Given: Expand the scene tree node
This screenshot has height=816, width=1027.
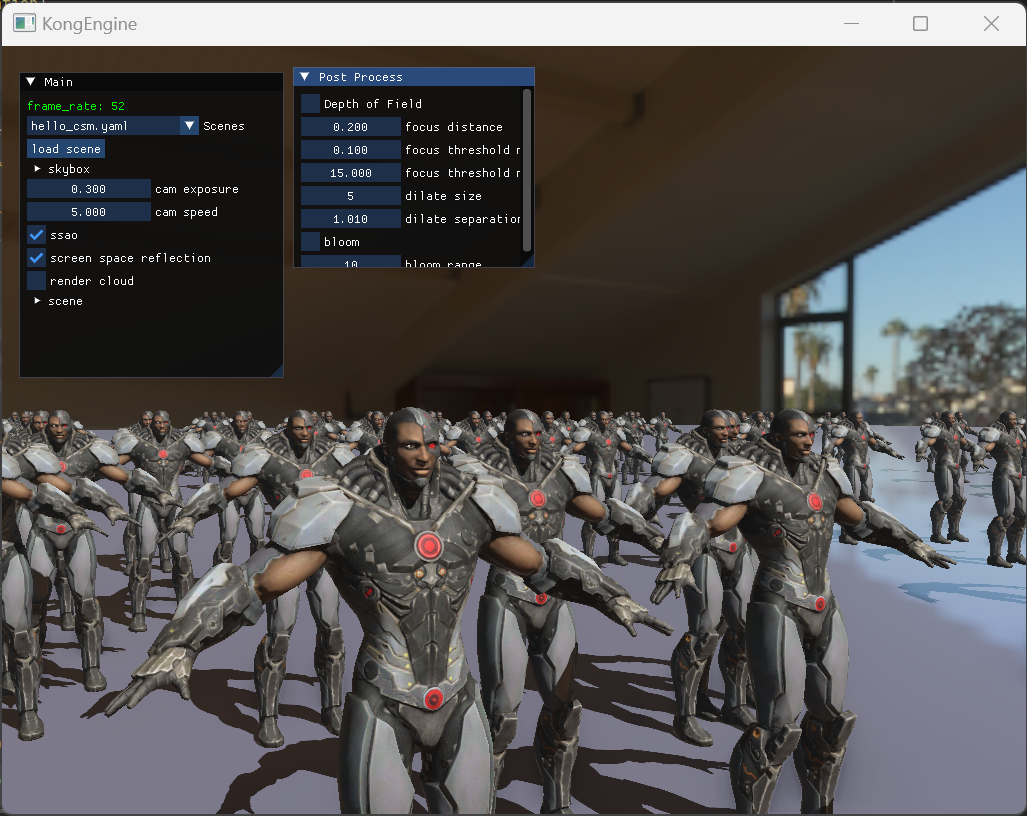Looking at the screenshot, I should click(37, 301).
